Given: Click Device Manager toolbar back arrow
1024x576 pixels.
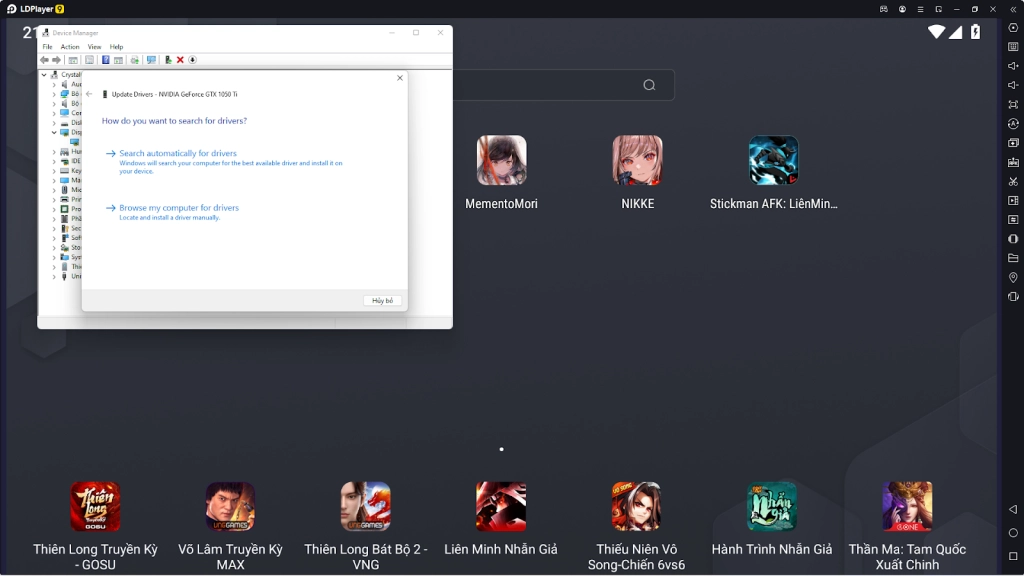Looking at the screenshot, I should 44,60.
